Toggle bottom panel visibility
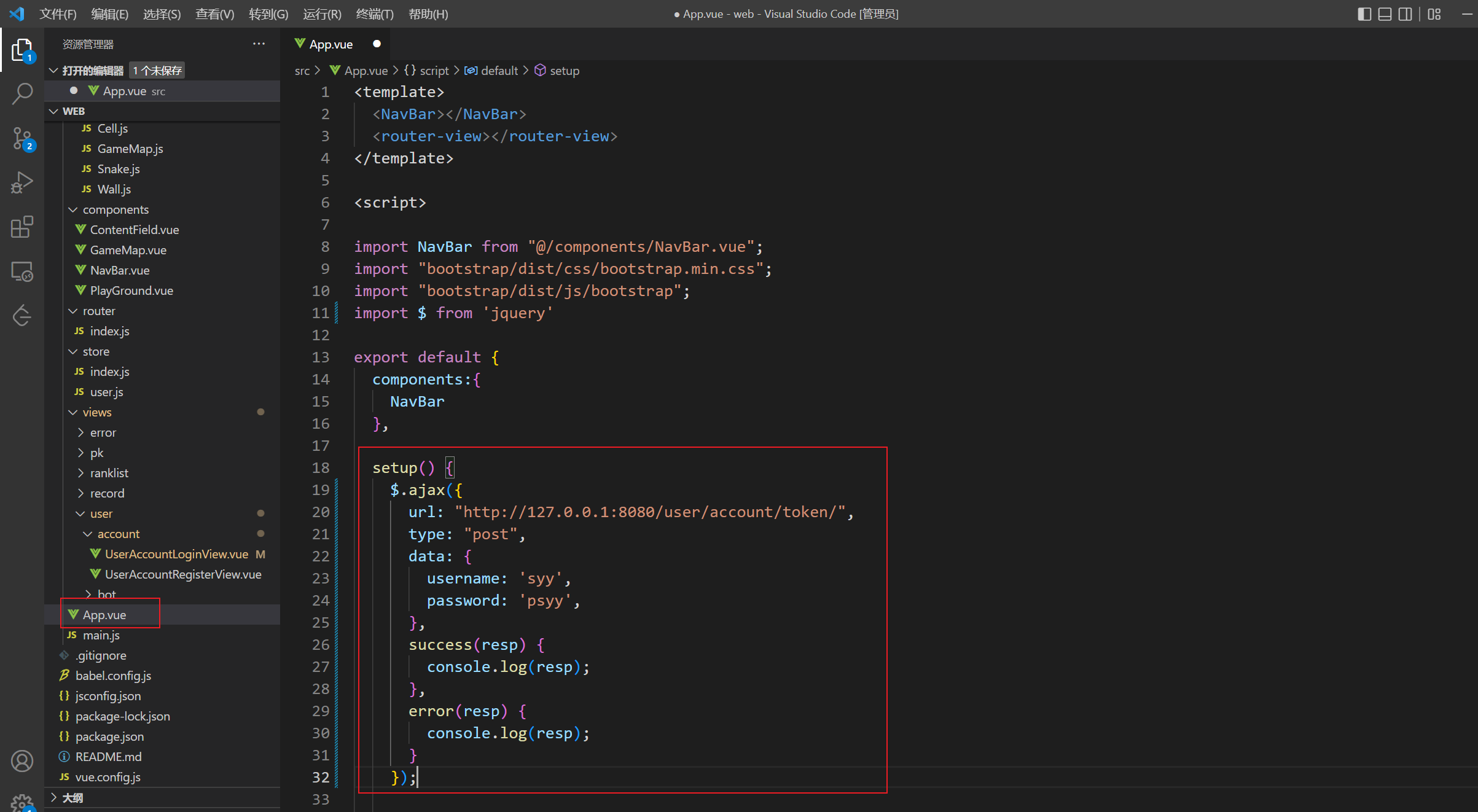Viewport: 1478px width, 812px height. click(x=1385, y=14)
